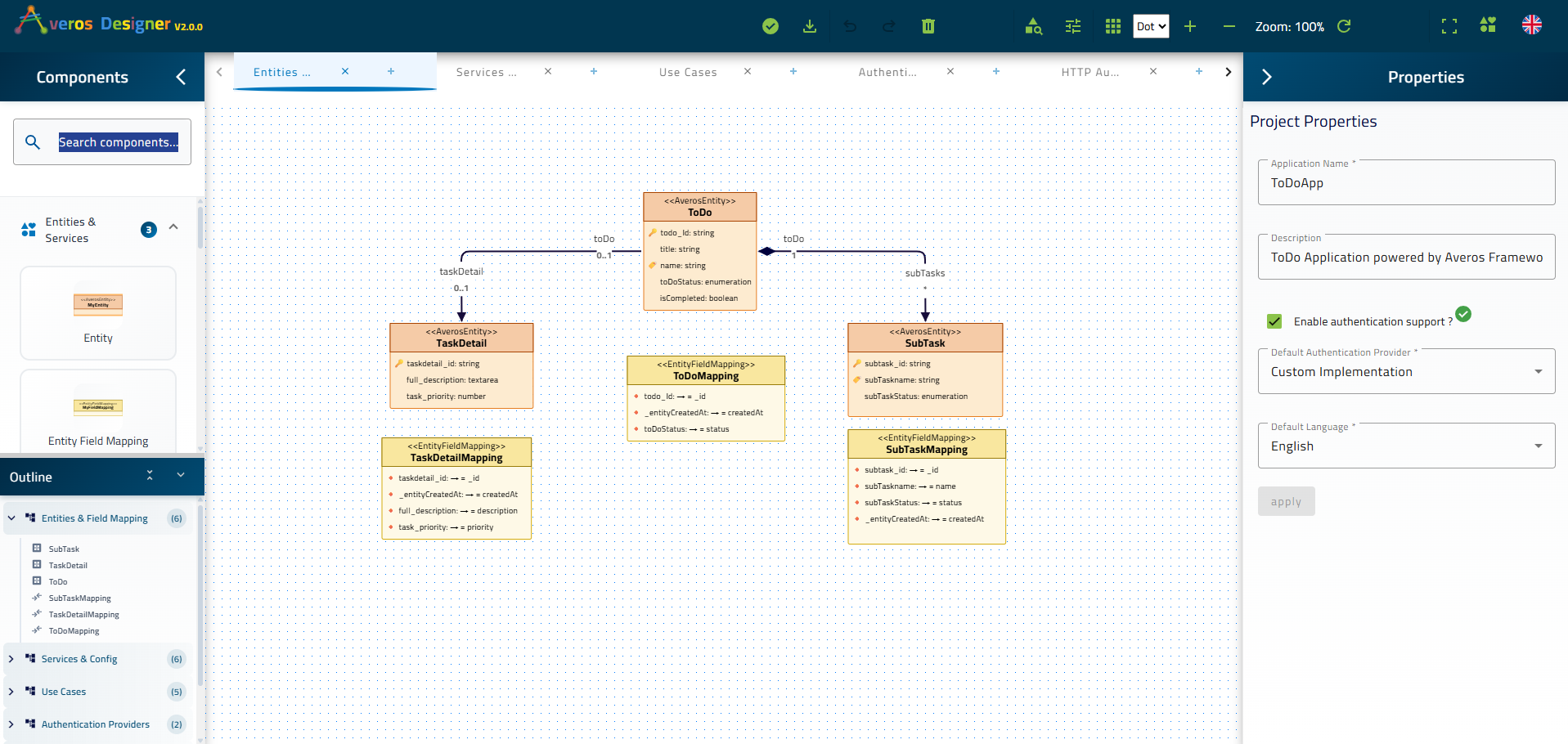Click the plus icon next to Use Cases tab
This screenshot has height=744, width=1568.
[793, 71]
